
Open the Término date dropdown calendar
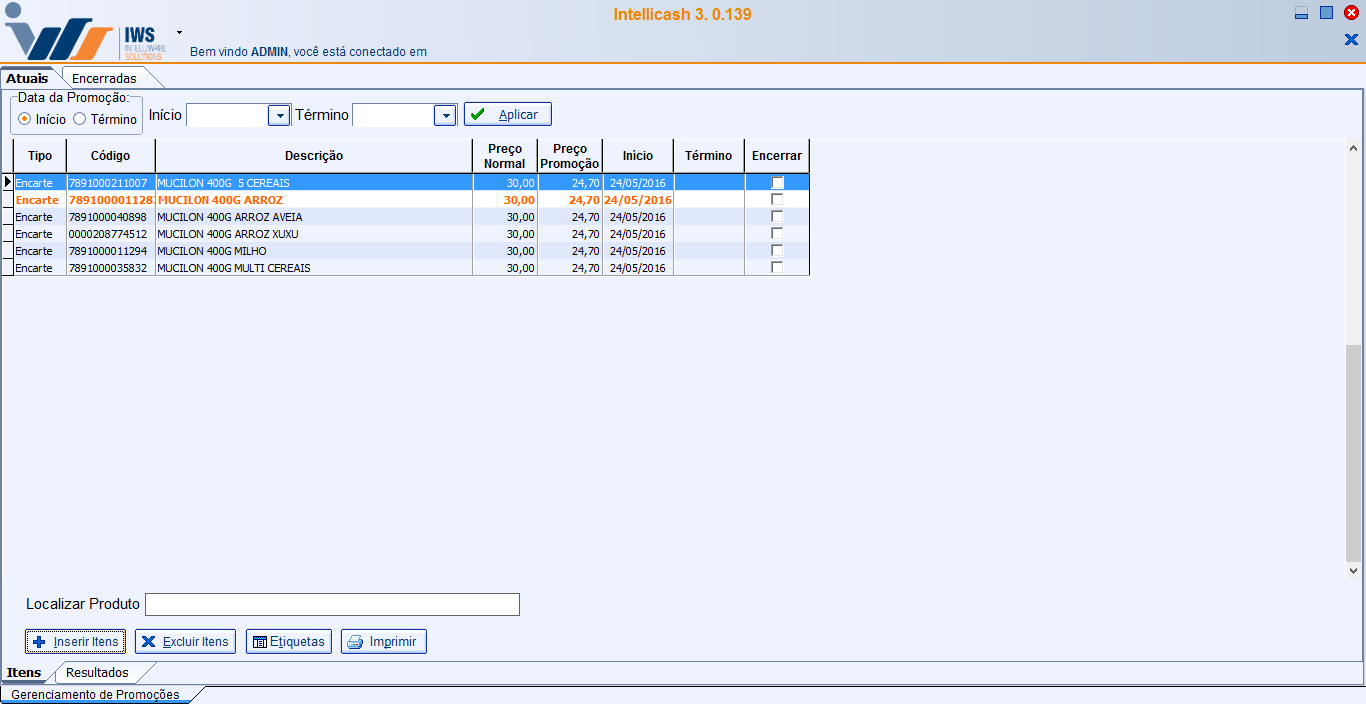pyautogui.click(x=445, y=115)
